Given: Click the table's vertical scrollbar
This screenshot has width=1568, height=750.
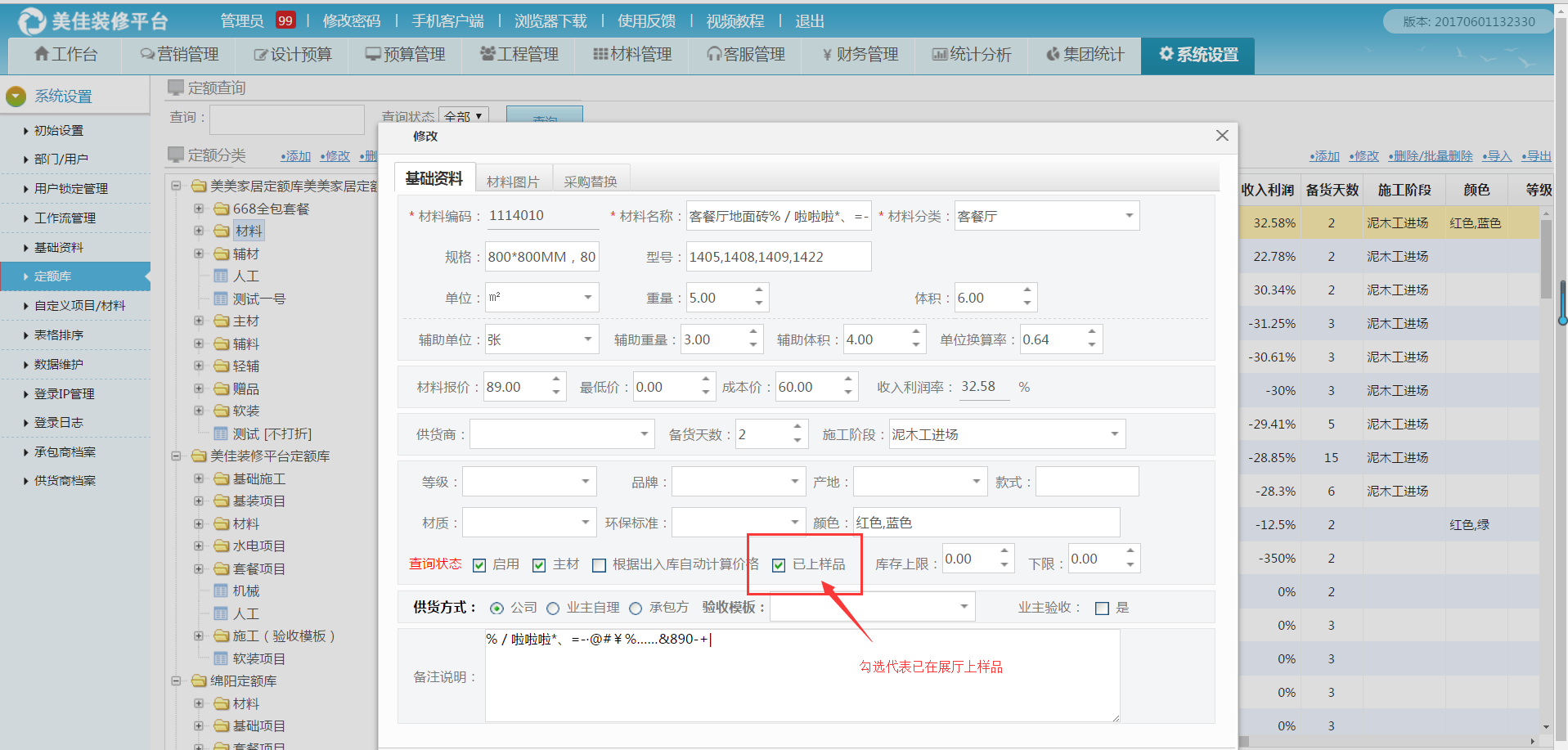Looking at the screenshot, I should 1546,262.
